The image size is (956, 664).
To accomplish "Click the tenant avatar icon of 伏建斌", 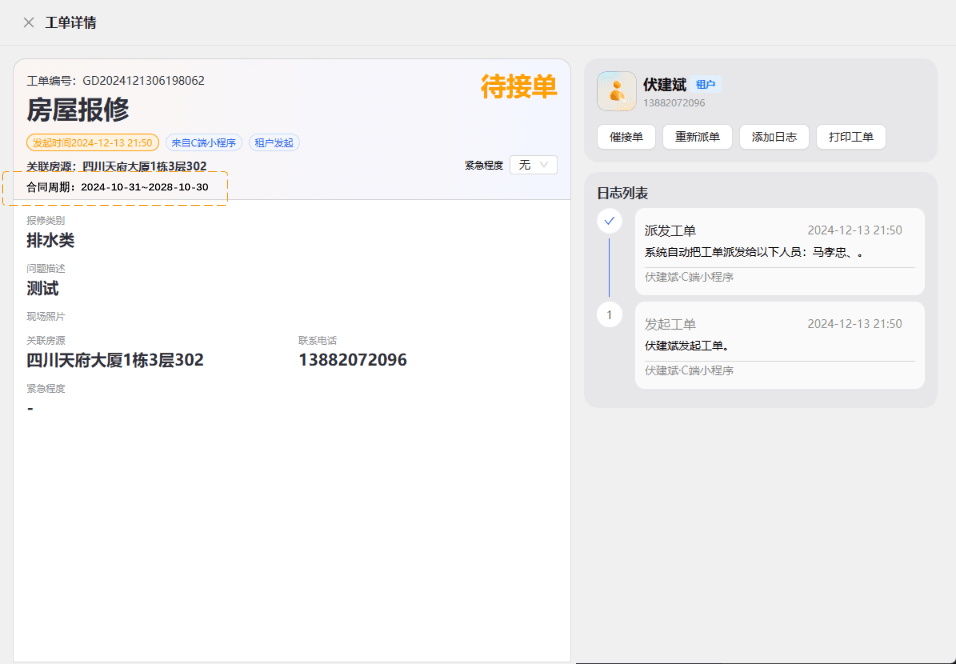I will click(616, 91).
